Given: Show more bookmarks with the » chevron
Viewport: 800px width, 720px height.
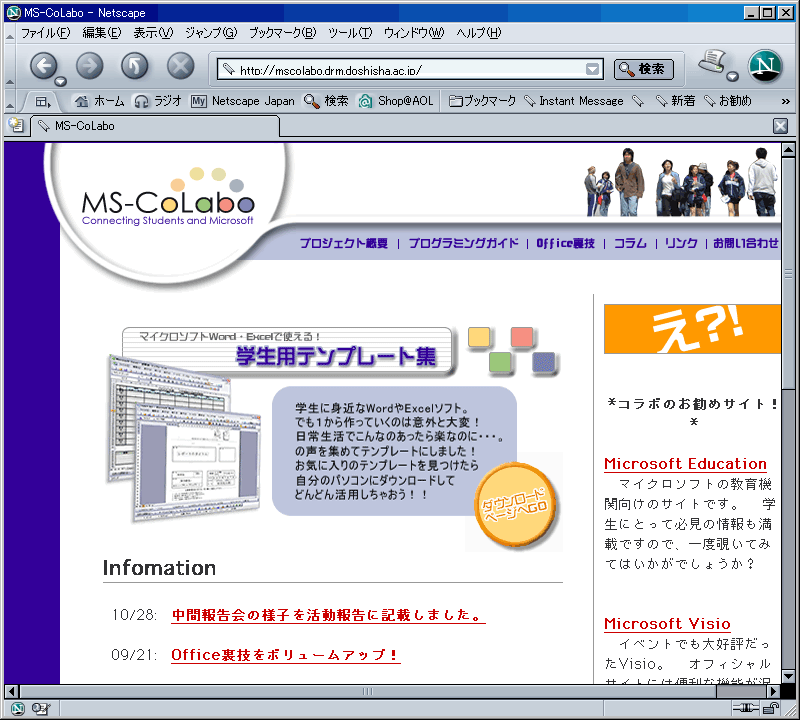Looking at the screenshot, I should [x=786, y=102].
